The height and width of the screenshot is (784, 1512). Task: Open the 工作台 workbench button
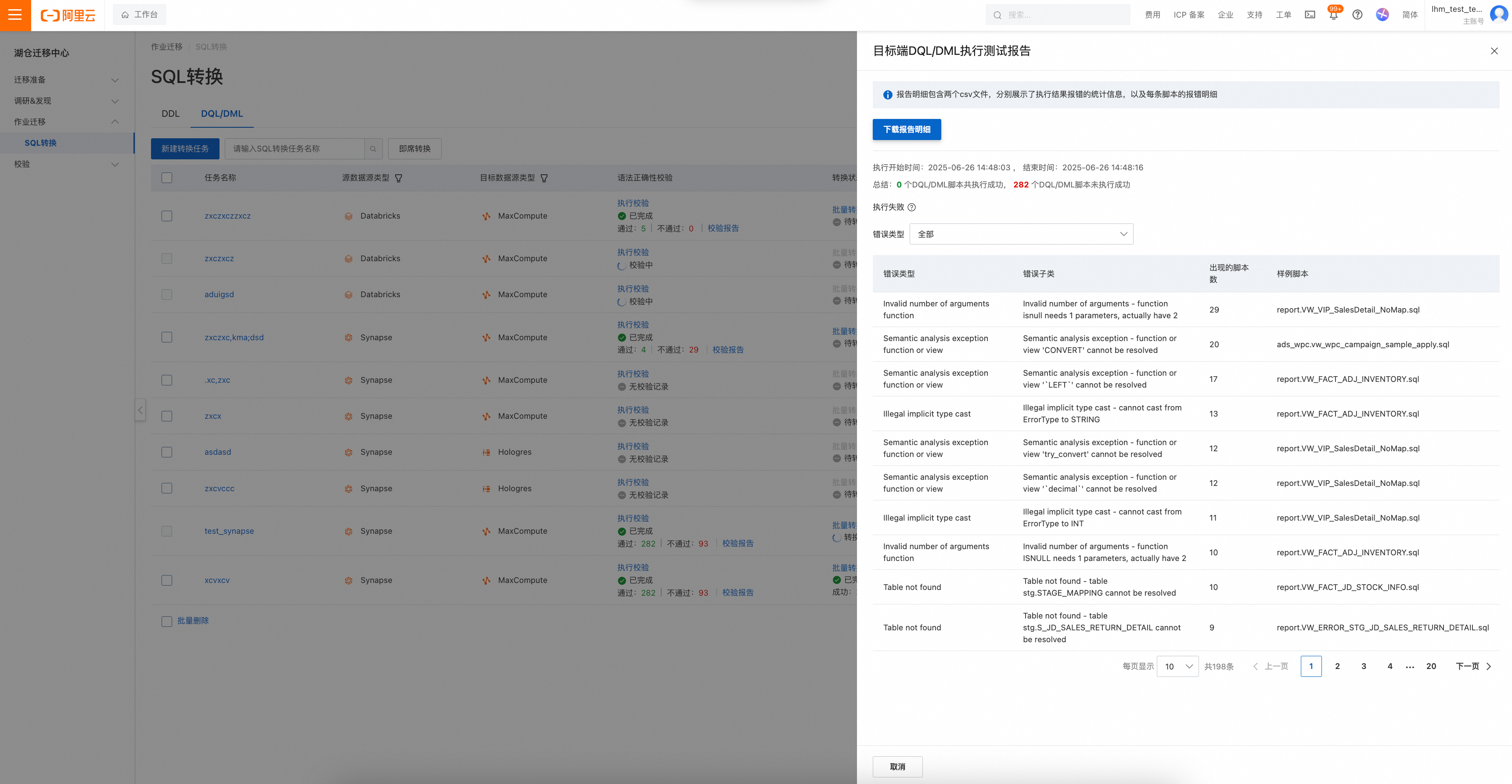[140, 14]
